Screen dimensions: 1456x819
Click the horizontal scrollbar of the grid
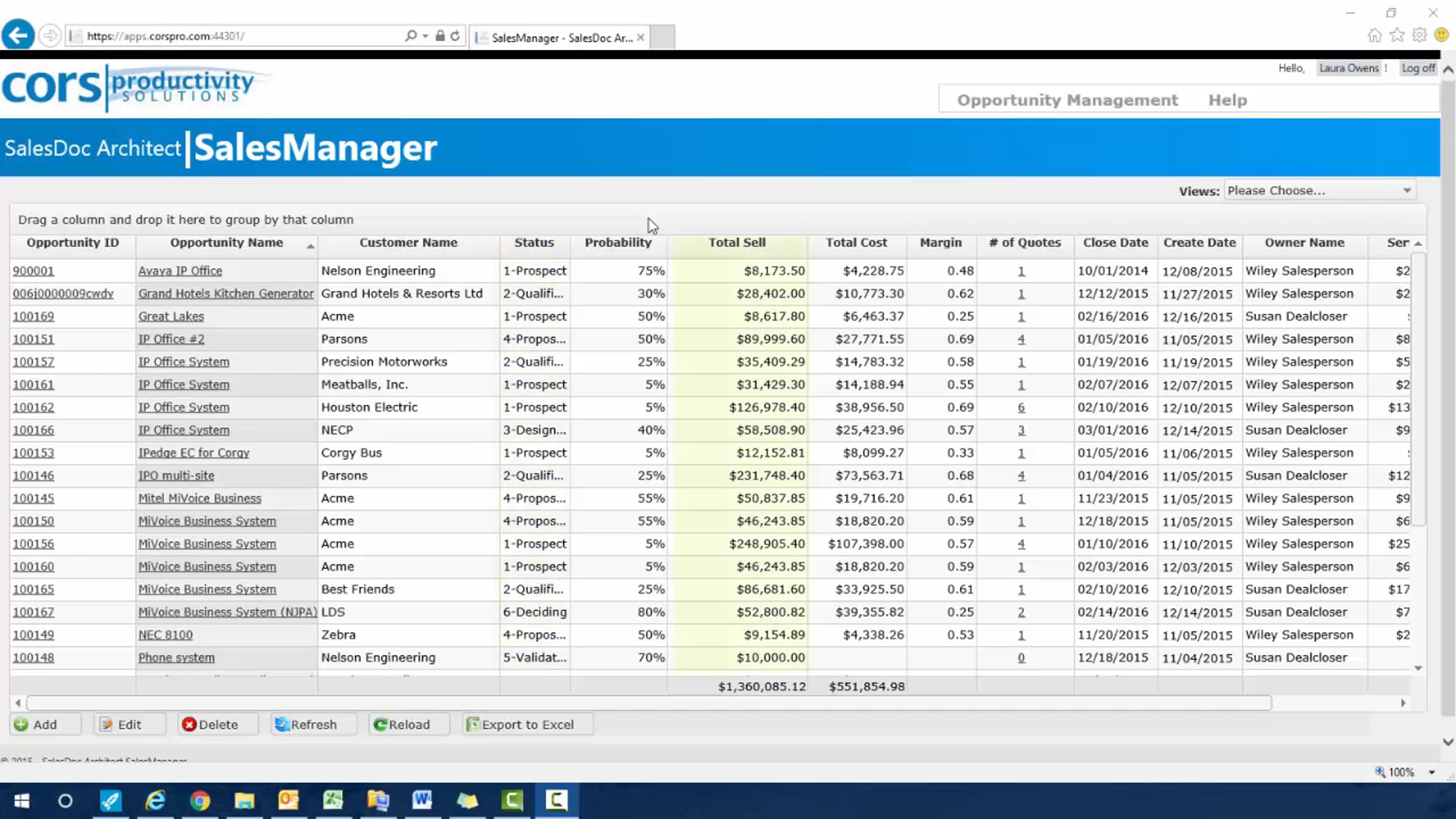[x=649, y=703]
